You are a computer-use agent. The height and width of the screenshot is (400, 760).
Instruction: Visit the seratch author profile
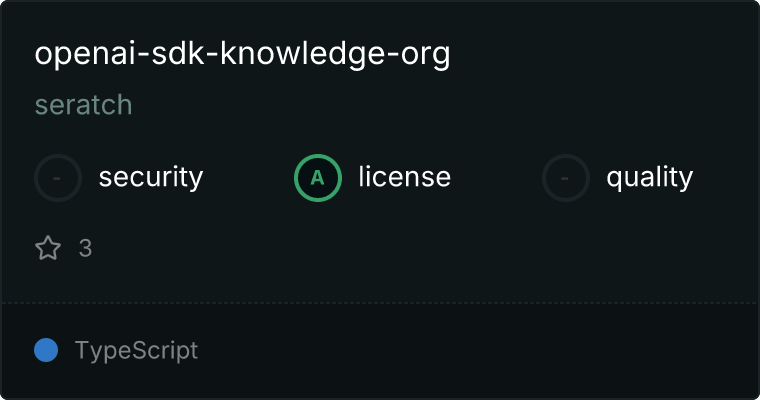pyautogui.click(x=83, y=105)
